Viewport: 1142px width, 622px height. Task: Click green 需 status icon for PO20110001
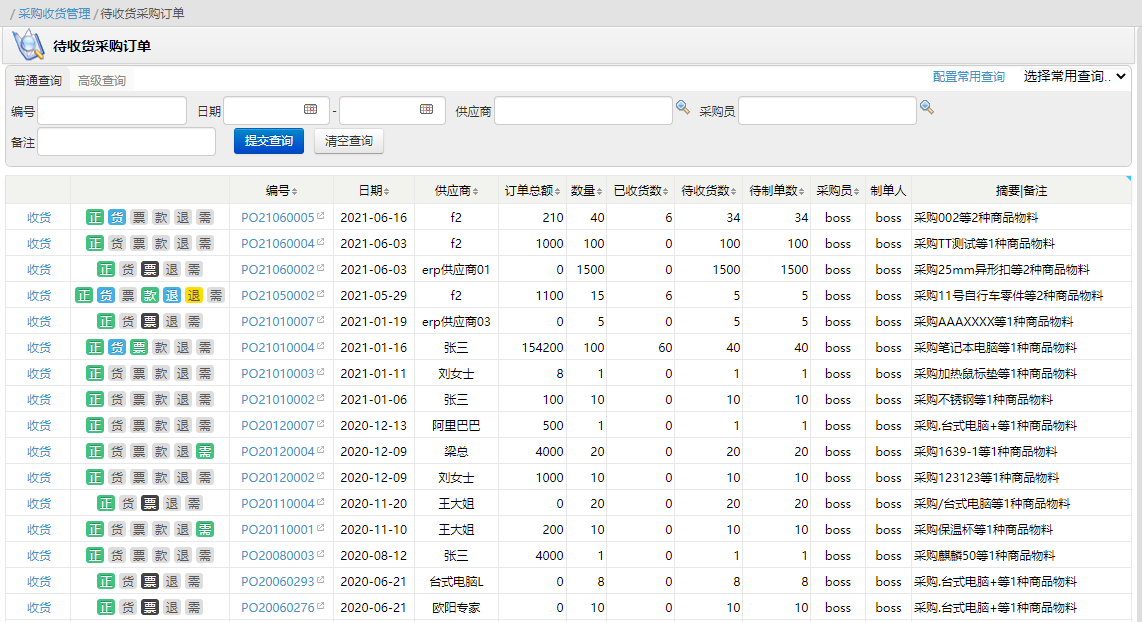[205, 530]
